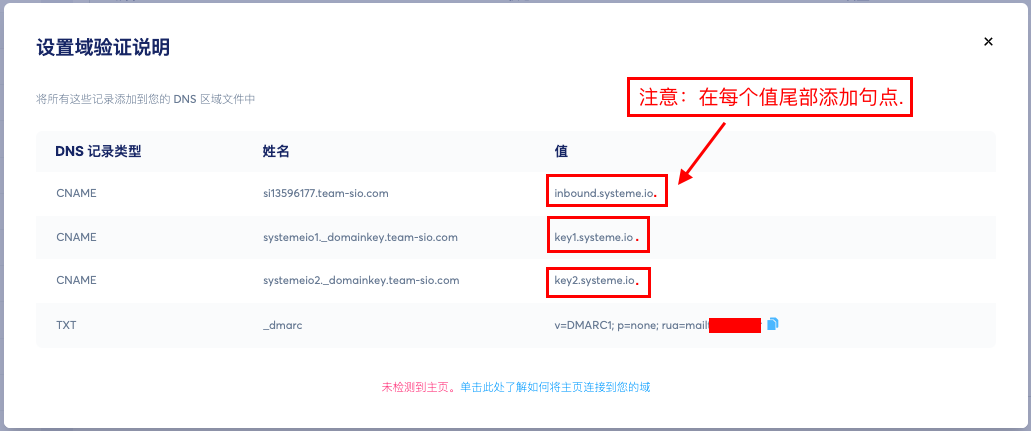Select name si13596177.team-sio.com
This screenshot has width=1031, height=431.
click(x=325, y=195)
